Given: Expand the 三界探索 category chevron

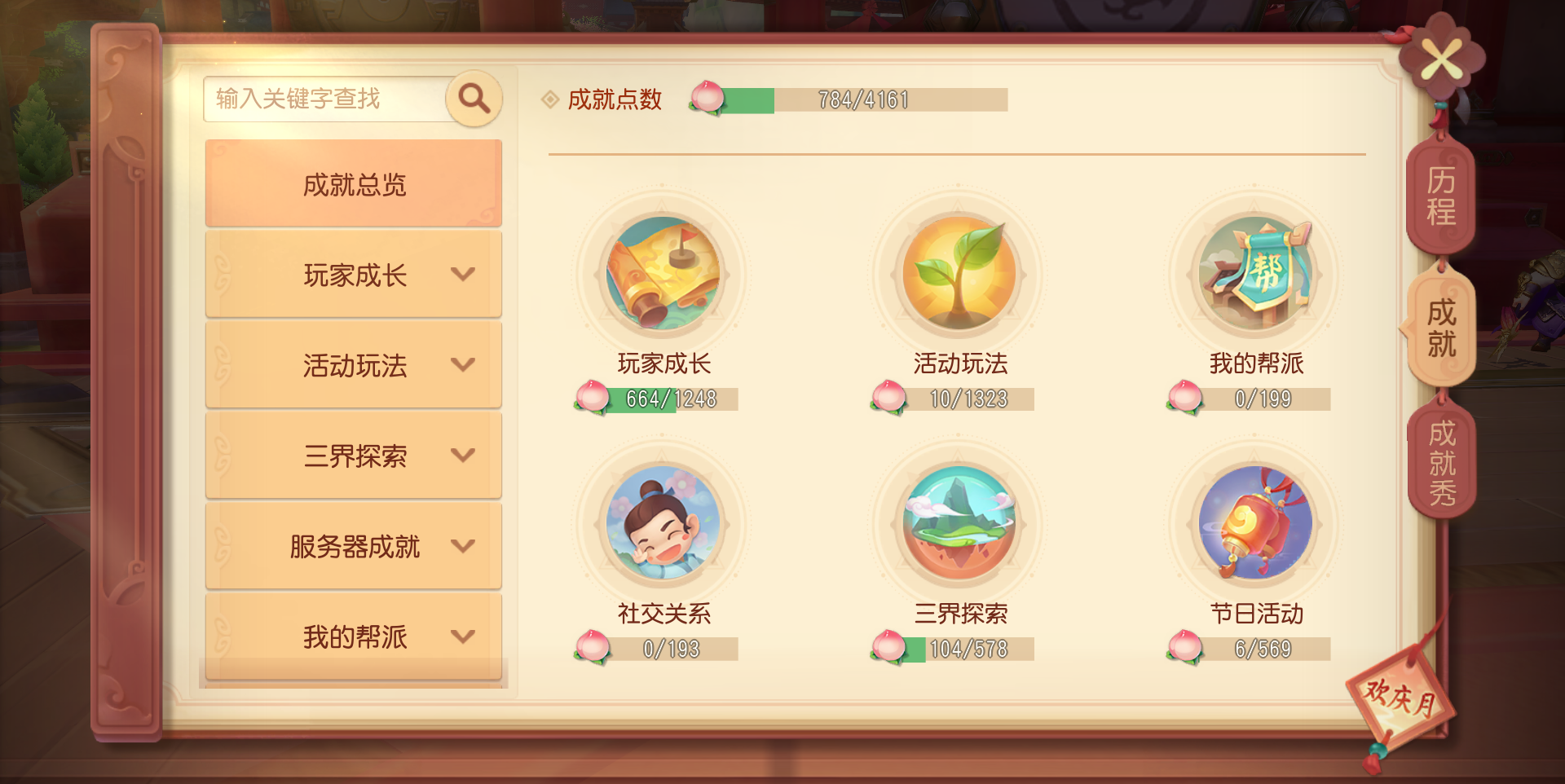Looking at the screenshot, I should coord(463,455).
